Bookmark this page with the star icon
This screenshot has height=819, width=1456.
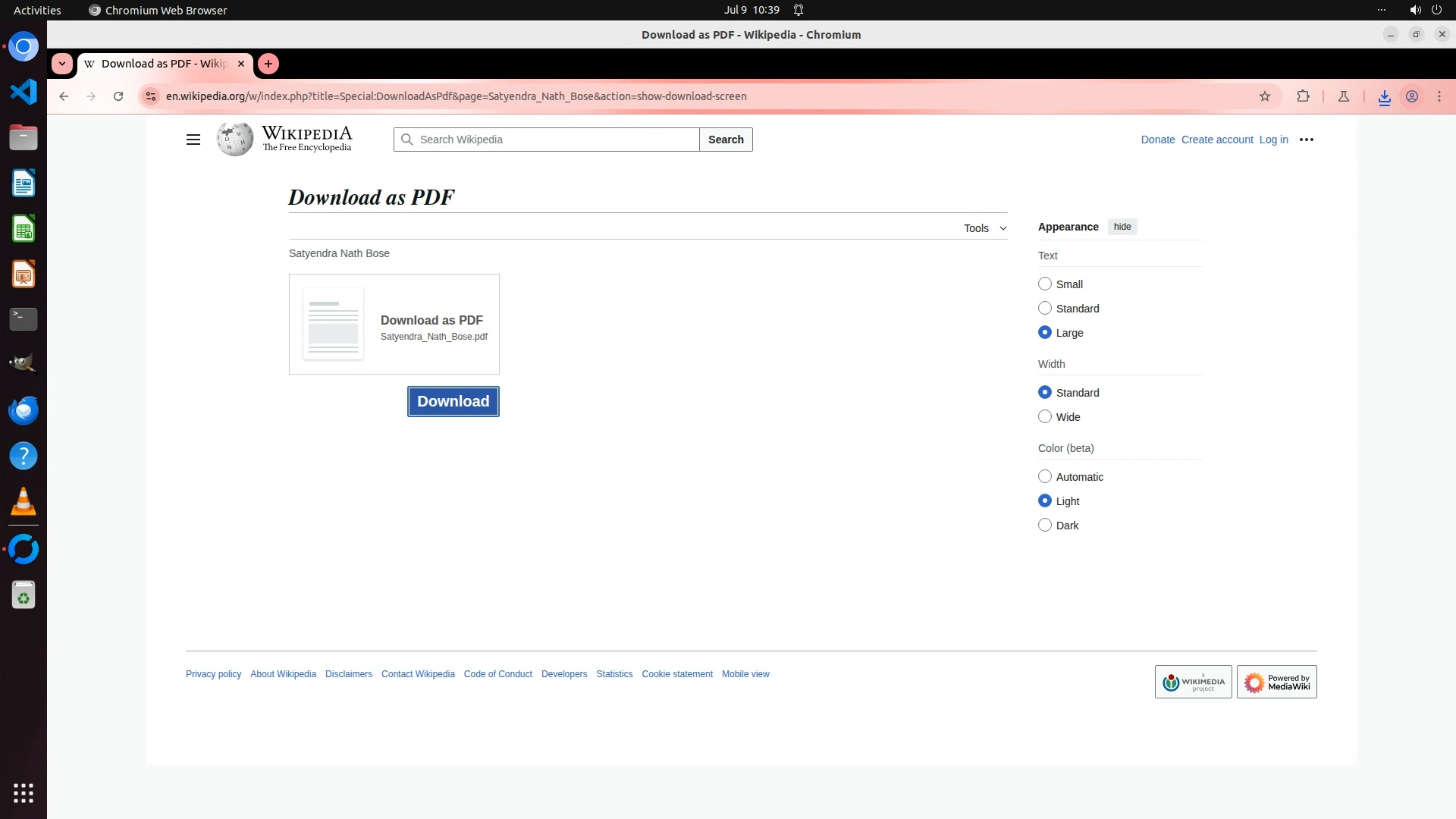coord(1264,96)
